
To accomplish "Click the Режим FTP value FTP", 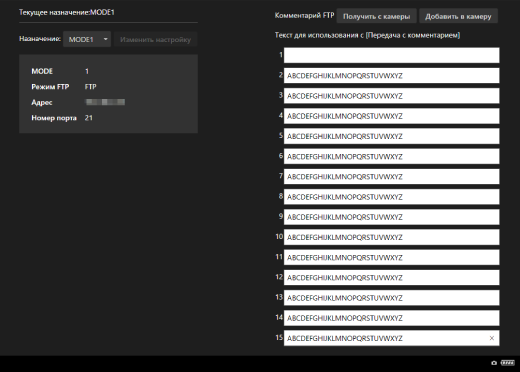I will (x=90, y=87).
